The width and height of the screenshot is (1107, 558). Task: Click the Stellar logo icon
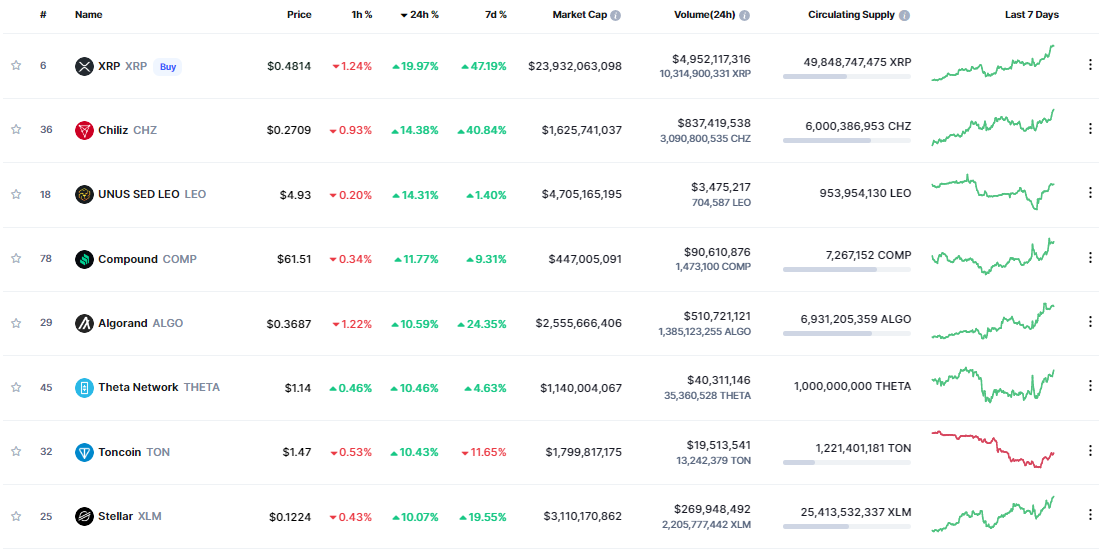[x=84, y=516]
